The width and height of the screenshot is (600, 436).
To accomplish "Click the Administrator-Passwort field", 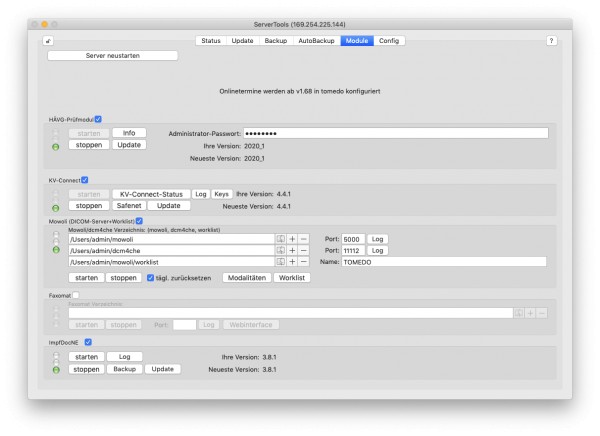I will (396, 133).
